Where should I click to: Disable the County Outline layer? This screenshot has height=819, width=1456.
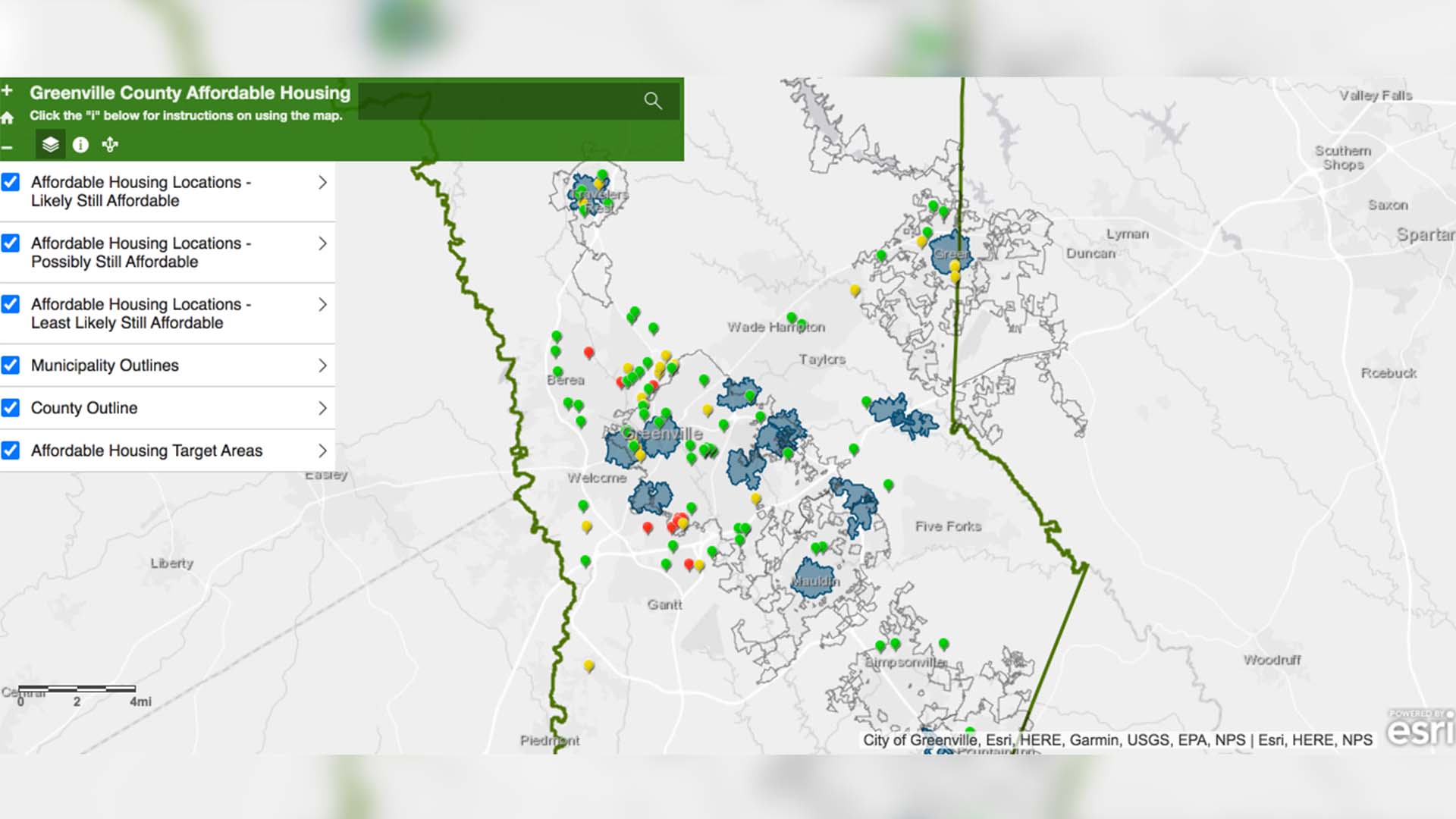point(11,408)
